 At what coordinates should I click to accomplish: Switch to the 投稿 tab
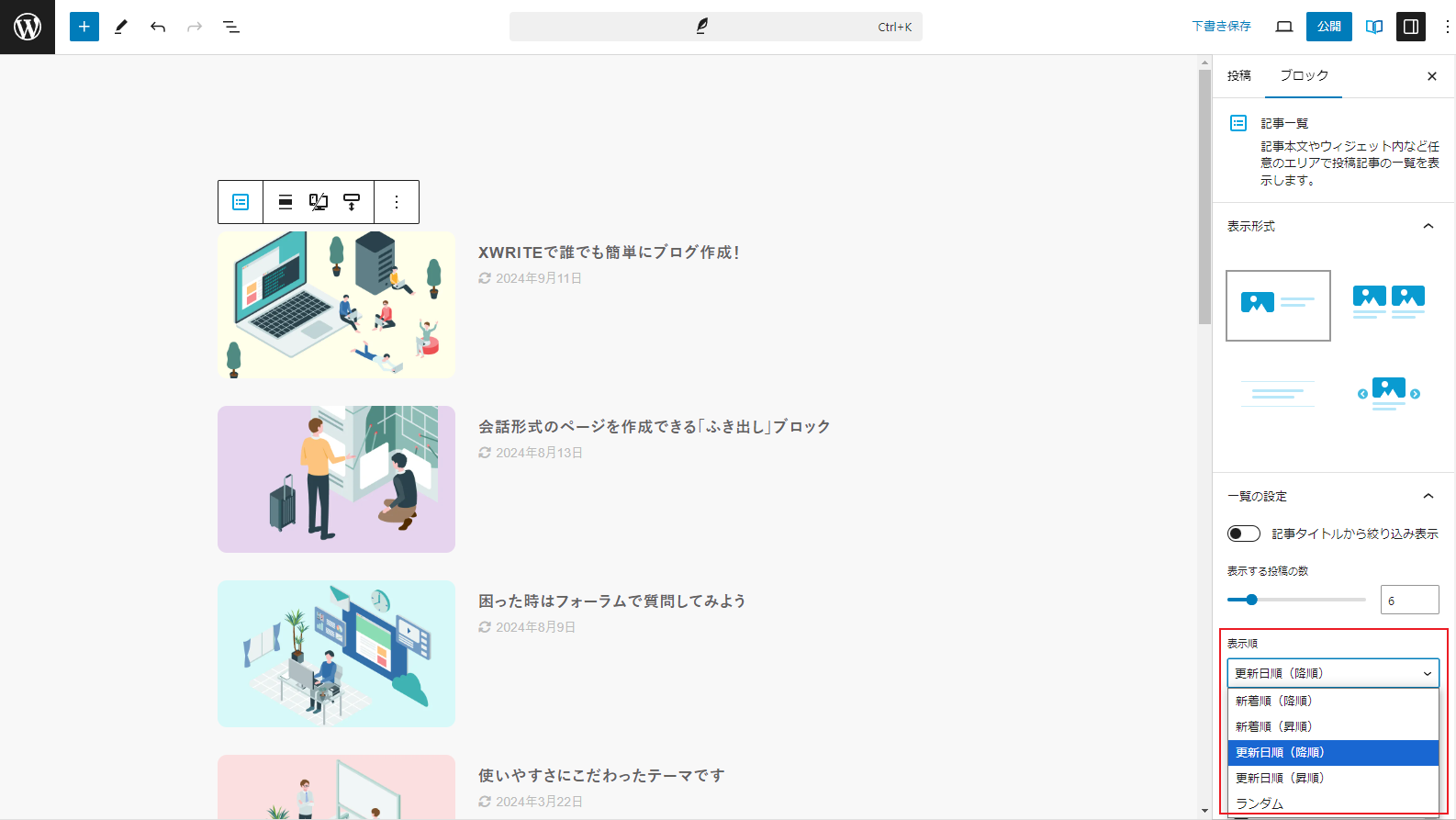pos(1239,75)
